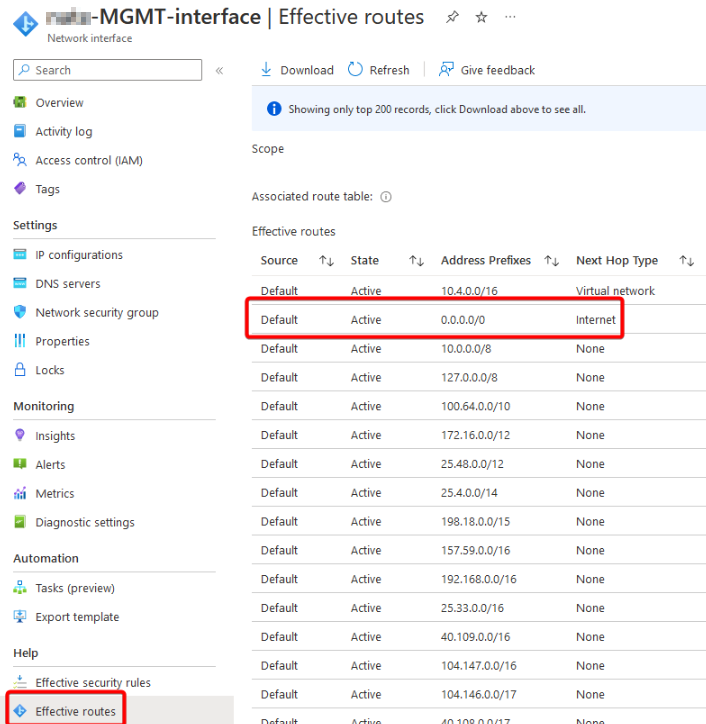Sort table by State column
The height and width of the screenshot is (724, 706).
tap(416, 261)
